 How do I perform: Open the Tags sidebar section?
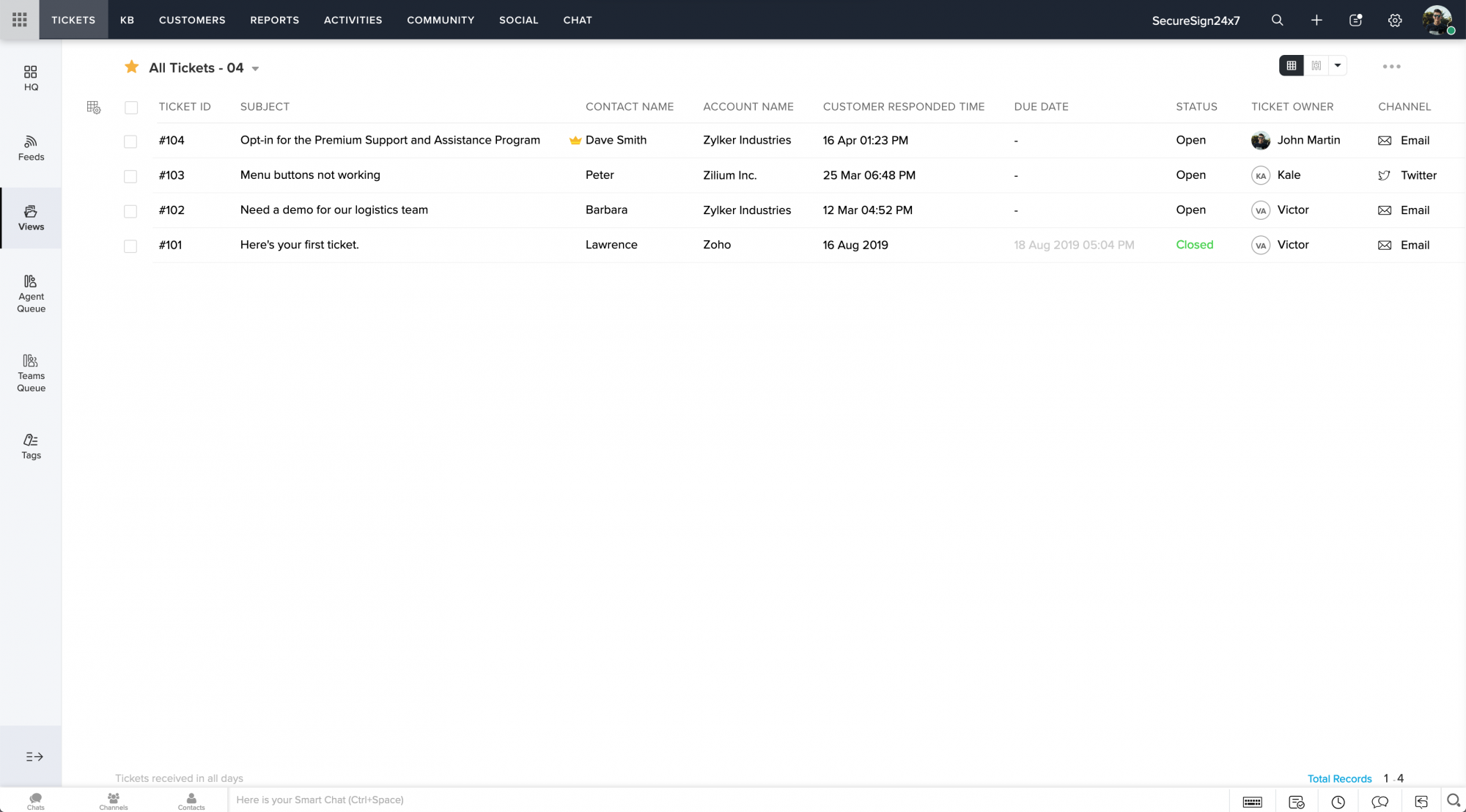coord(31,446)
